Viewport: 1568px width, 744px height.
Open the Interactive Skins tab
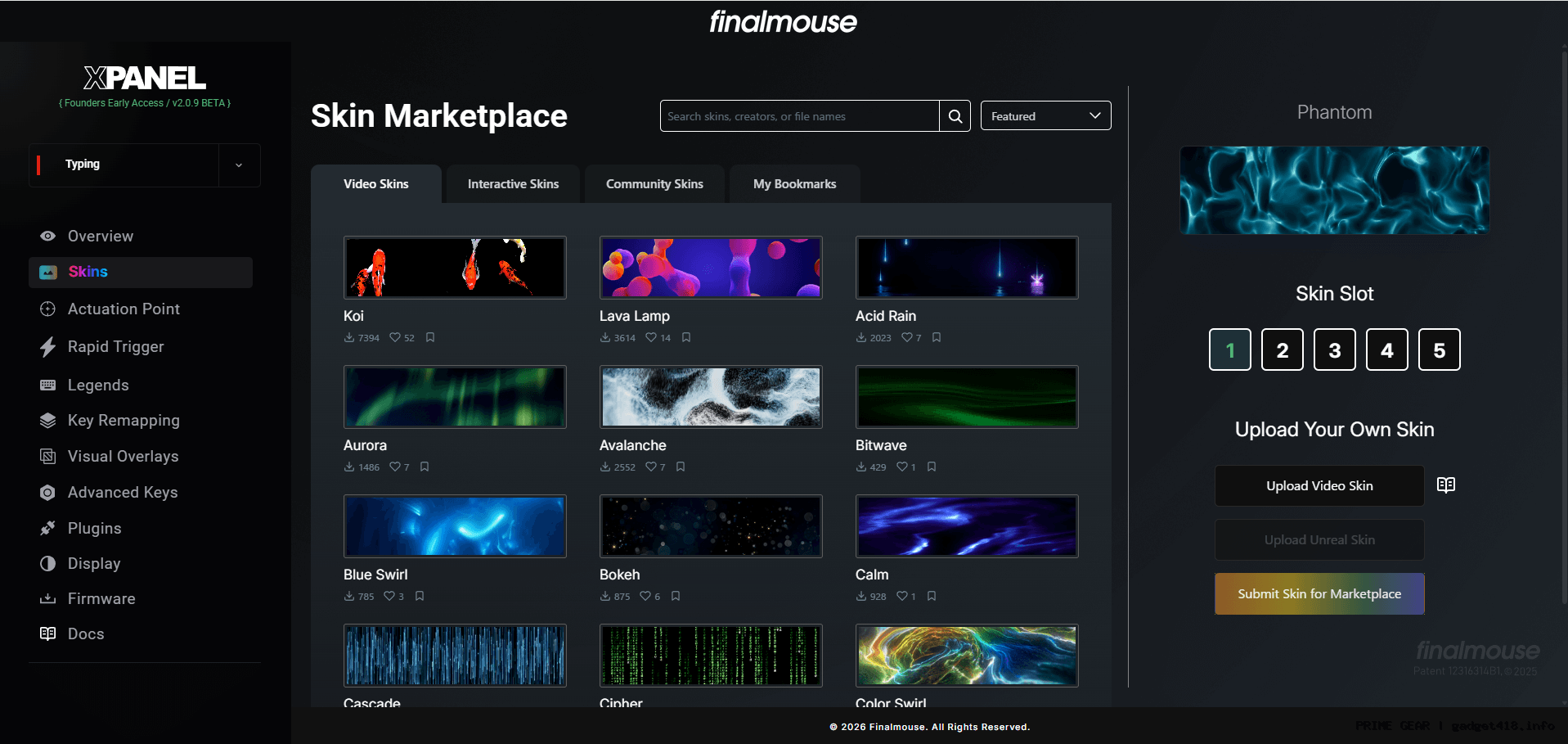click(x=513, y=184)
